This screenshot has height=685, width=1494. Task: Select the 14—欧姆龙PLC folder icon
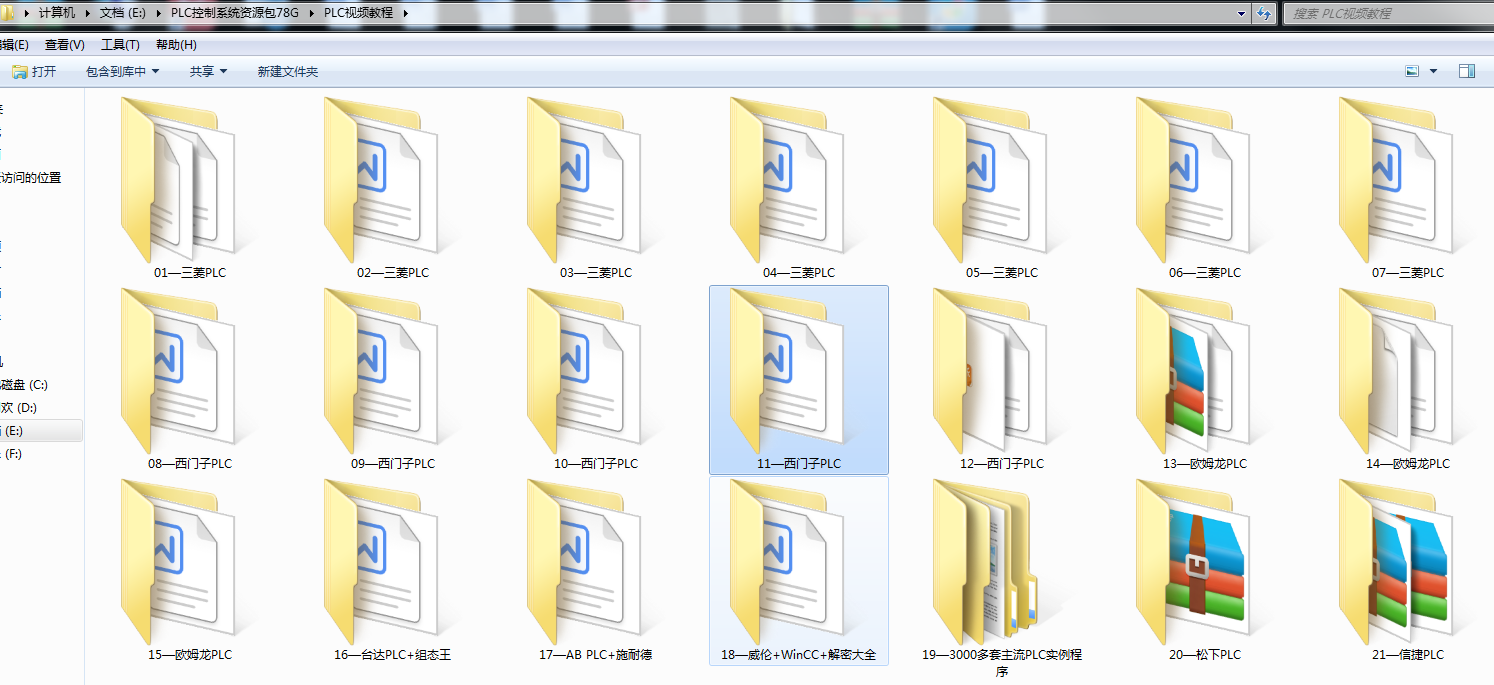[x=1396, y=369]
